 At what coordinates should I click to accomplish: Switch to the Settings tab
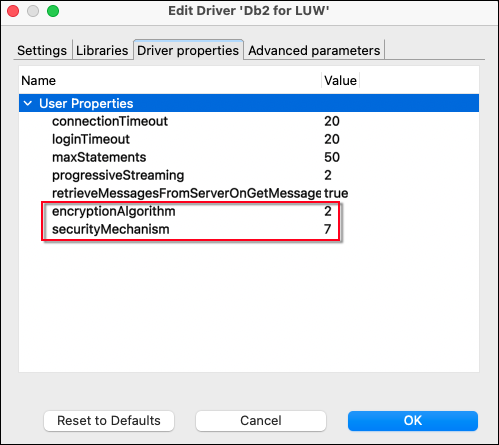tap(42, 50)
